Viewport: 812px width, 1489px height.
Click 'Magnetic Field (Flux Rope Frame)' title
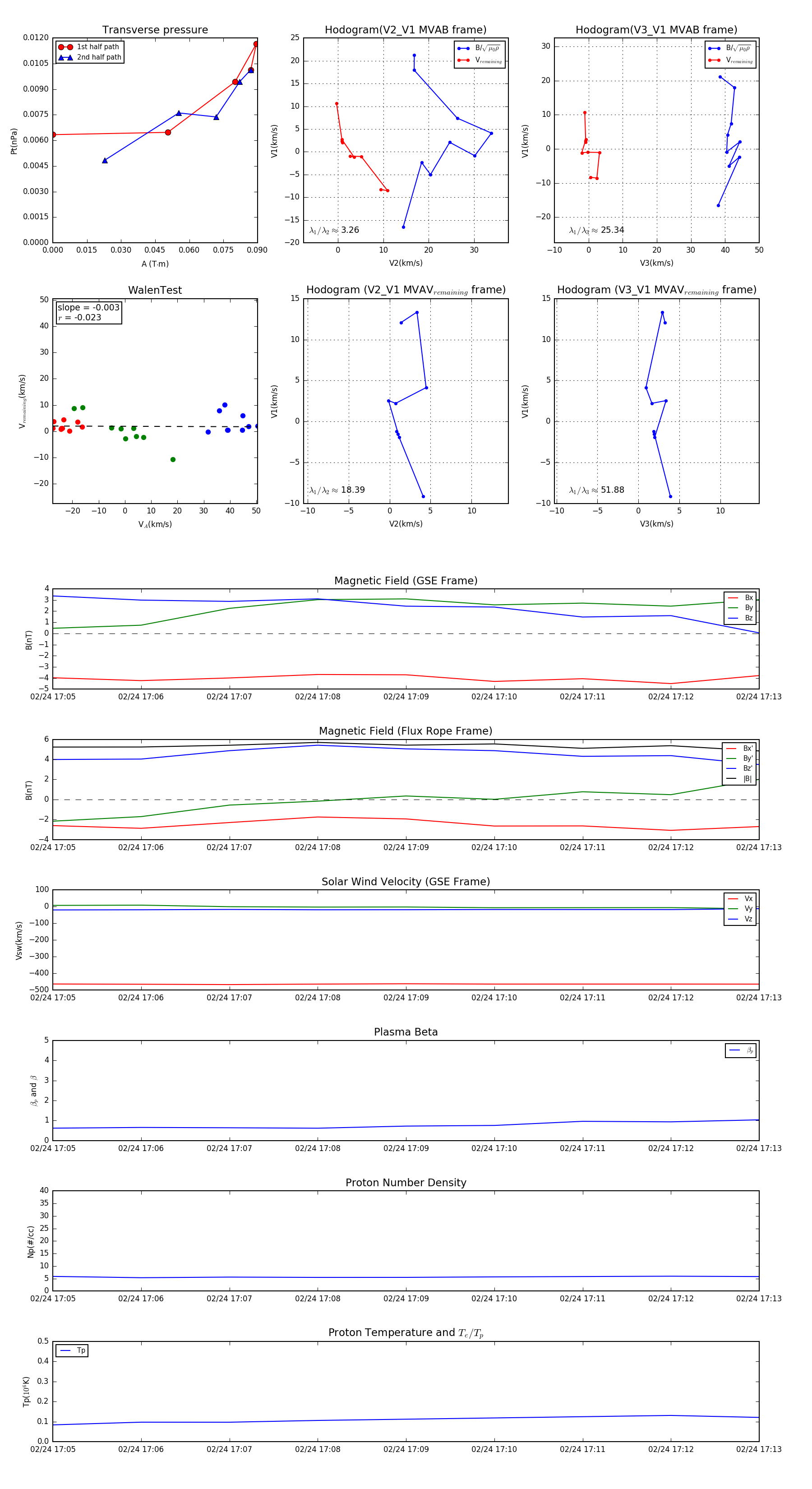(x=406, y=731)
